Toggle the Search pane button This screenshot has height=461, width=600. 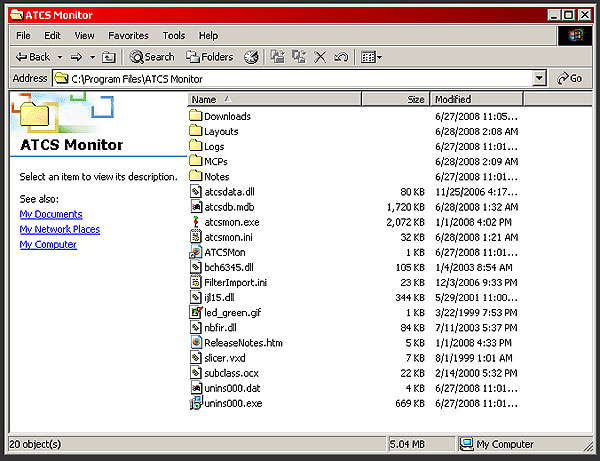[152, 57]
